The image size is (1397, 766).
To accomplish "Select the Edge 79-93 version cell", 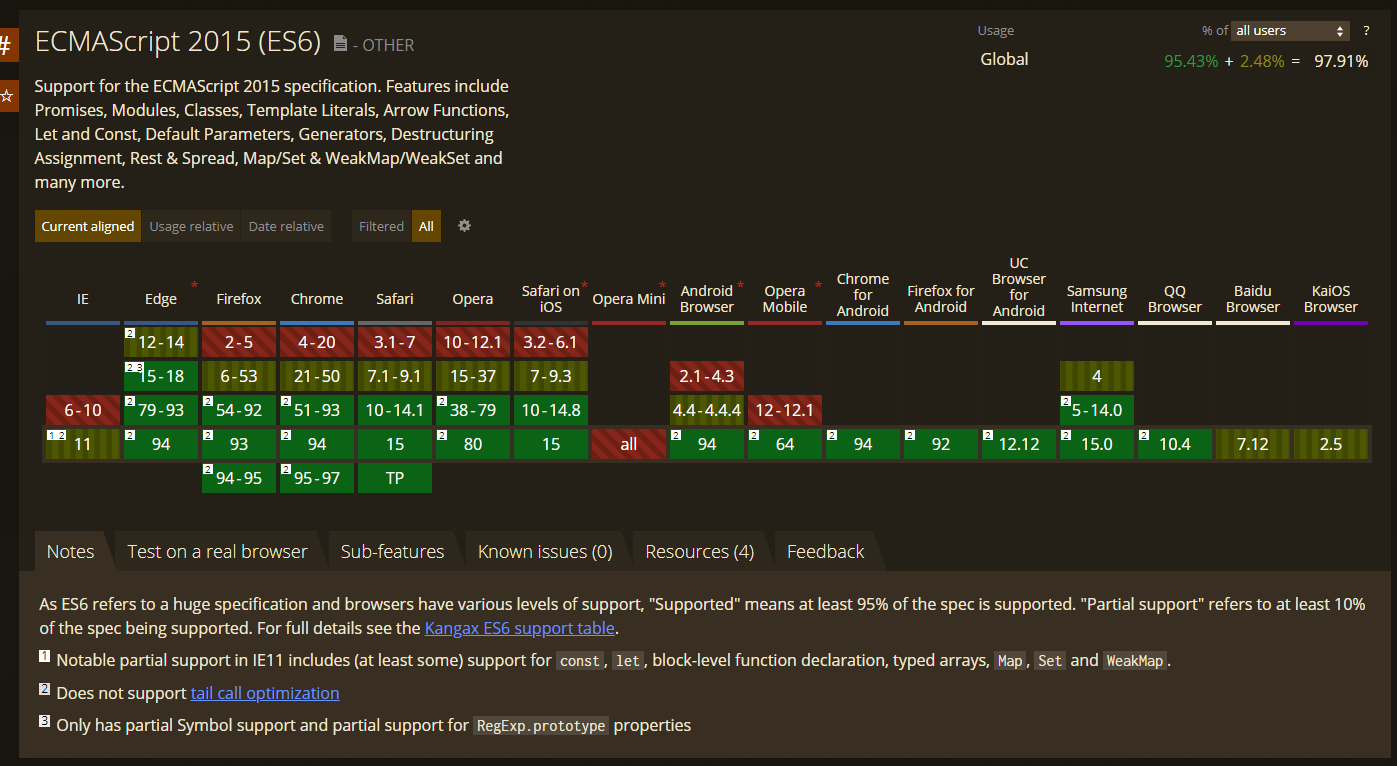I will coord(161,410).
